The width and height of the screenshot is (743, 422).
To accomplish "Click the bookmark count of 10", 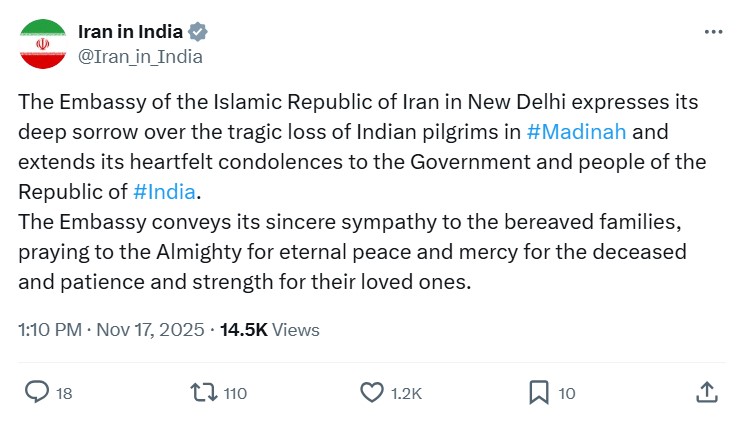I will 567,393.
